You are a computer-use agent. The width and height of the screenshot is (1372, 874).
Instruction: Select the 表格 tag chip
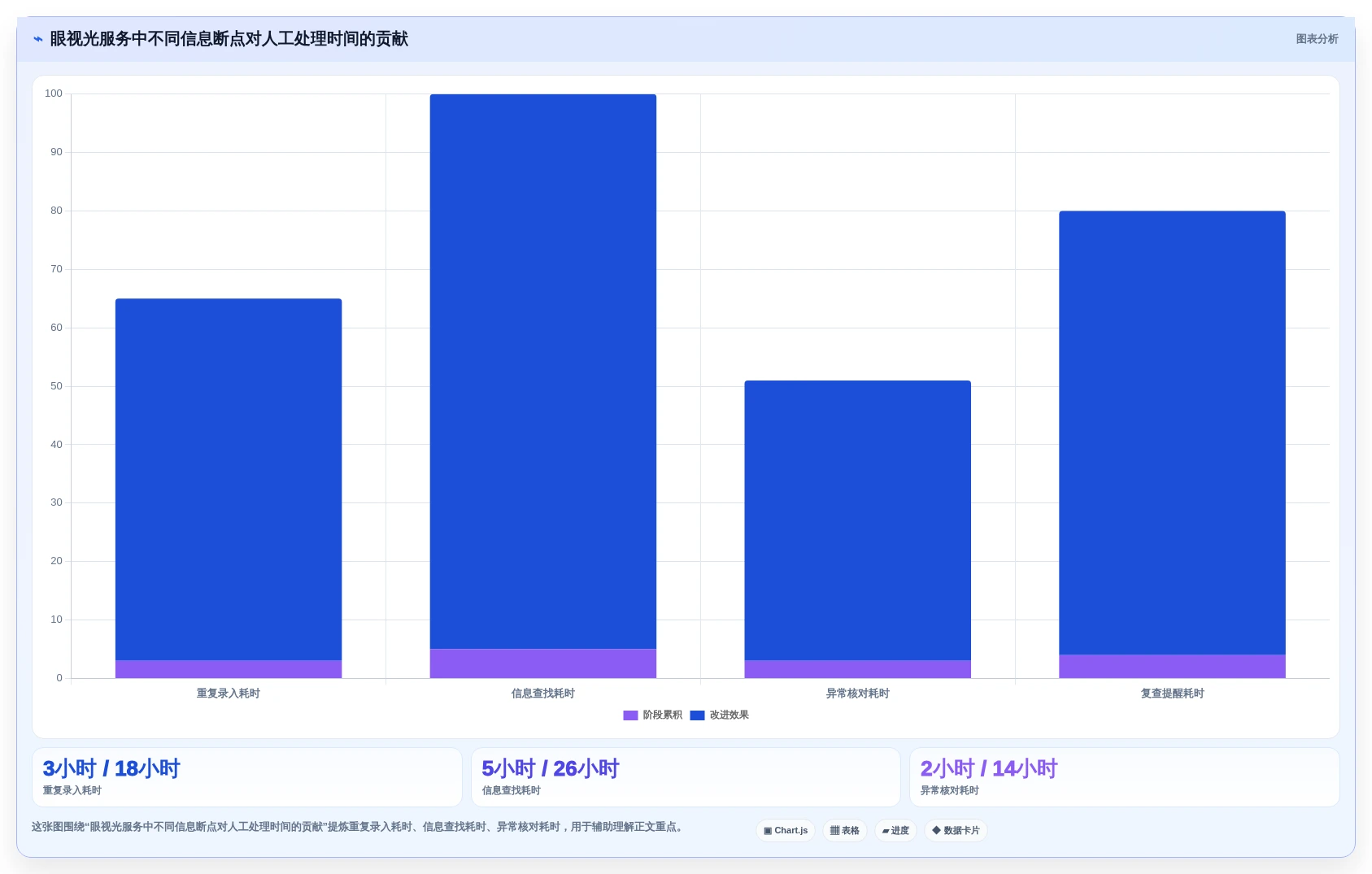(845, 830)
